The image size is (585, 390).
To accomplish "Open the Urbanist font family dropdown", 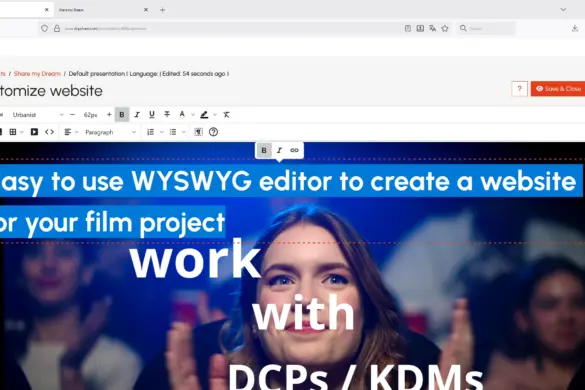I will pyautogui.click(x=38, y=115).
